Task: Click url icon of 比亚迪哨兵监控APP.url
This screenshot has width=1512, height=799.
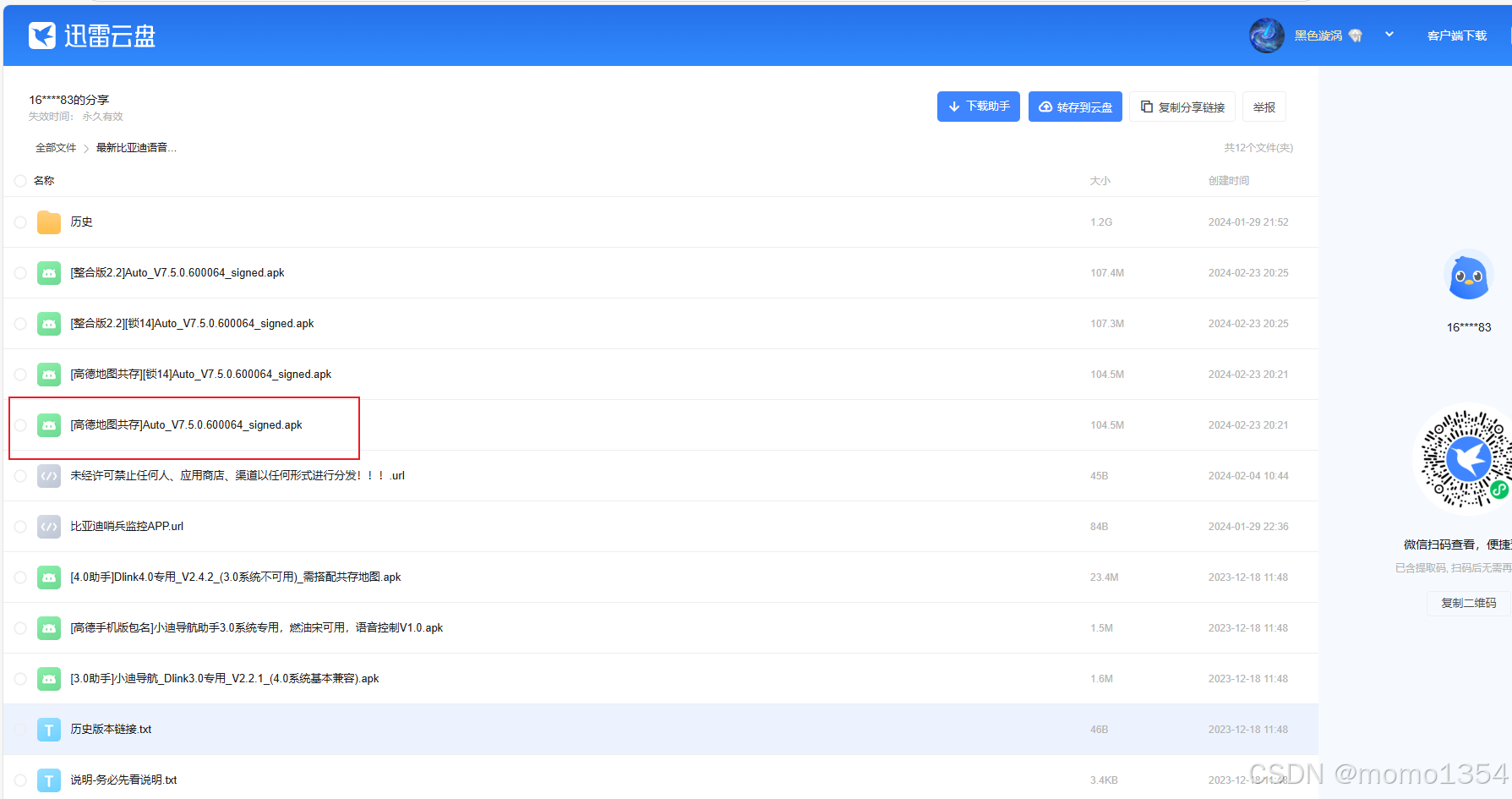Action: click(49, 527)
